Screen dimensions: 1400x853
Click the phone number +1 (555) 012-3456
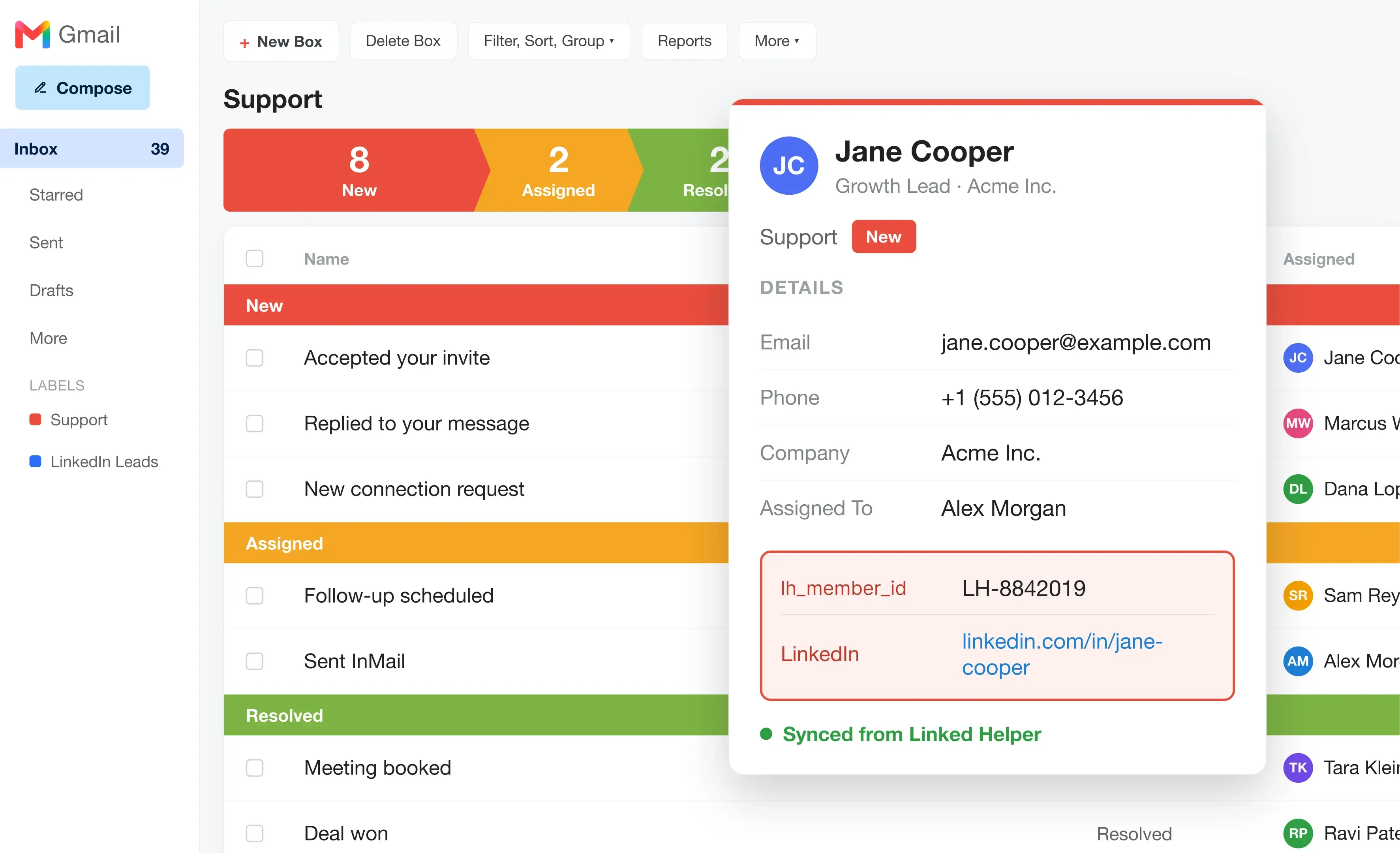point(1032,398)
